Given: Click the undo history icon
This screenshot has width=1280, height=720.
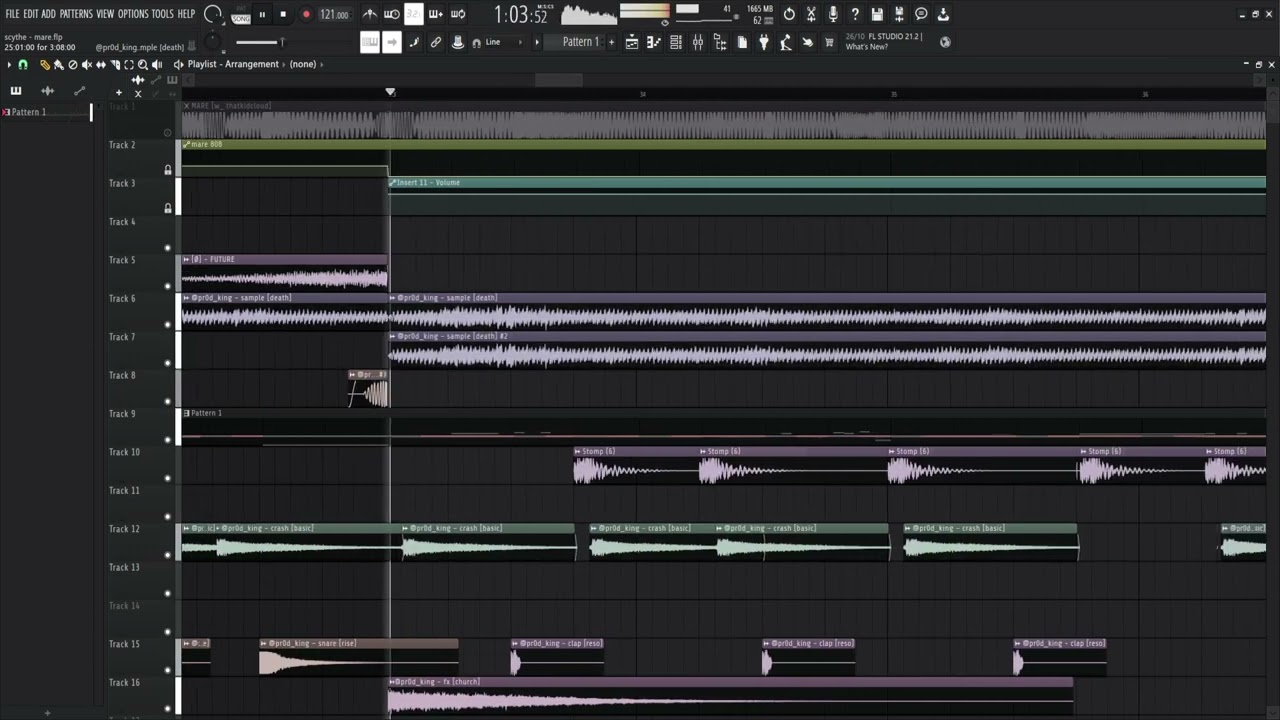Looking at the screenshot, I should [789, 14].
